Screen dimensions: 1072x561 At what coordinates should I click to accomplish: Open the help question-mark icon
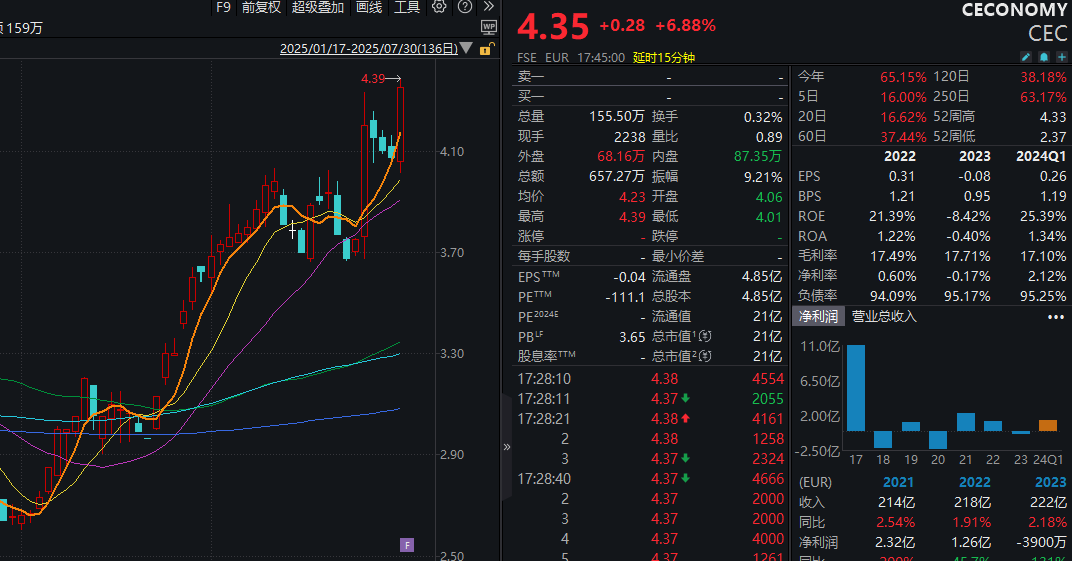click(x=465, y=7)
